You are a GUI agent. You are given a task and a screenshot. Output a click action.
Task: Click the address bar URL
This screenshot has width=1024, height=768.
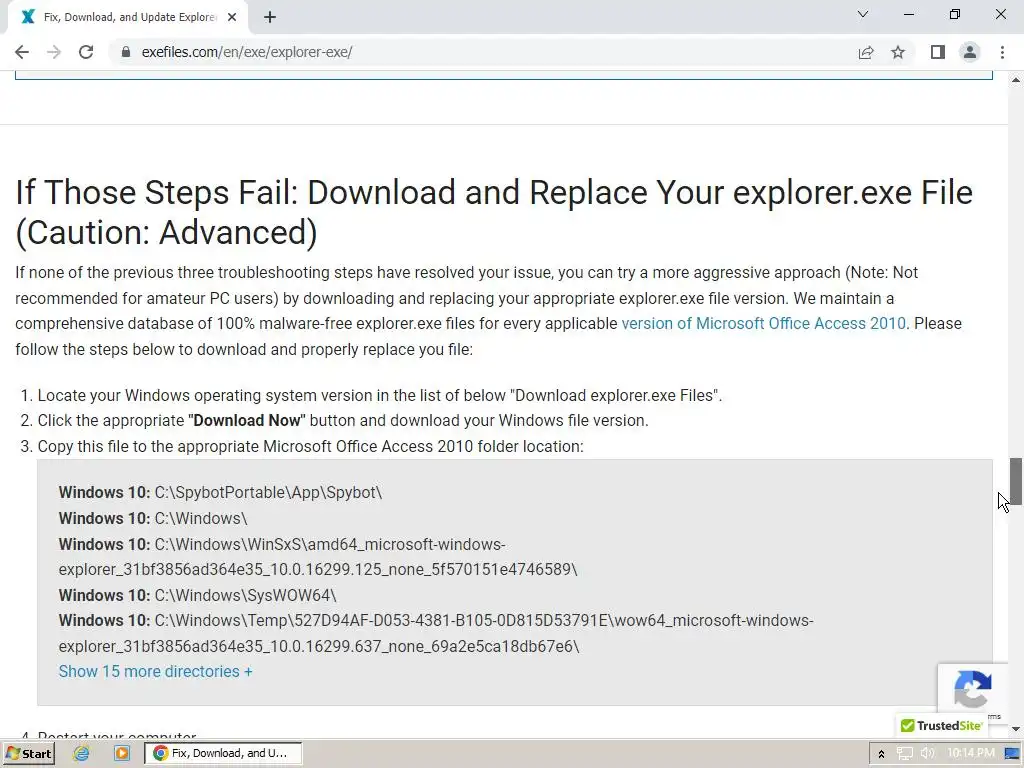click(247, 52)
